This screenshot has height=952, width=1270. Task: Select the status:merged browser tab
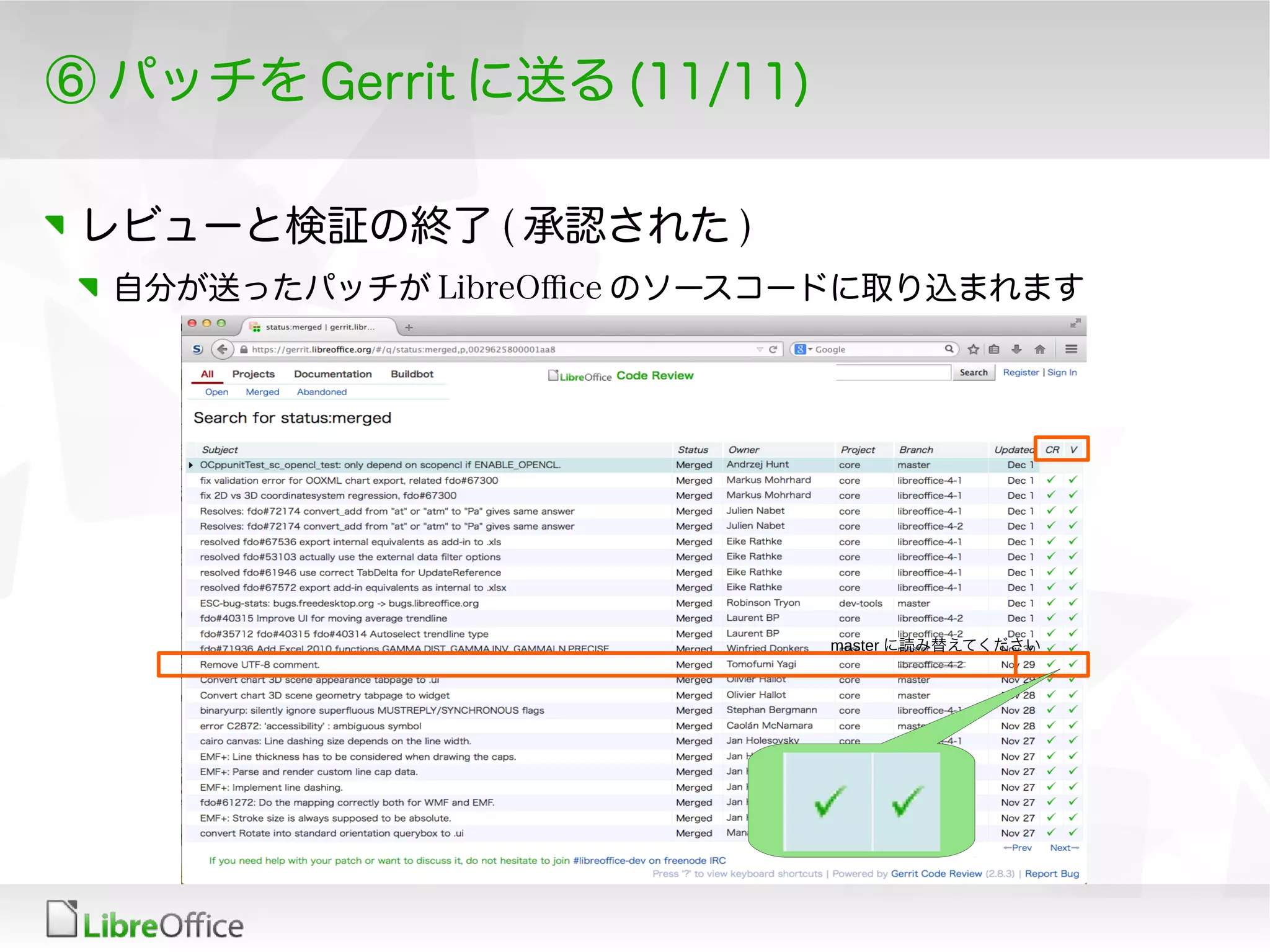click(x=319, y=327)
